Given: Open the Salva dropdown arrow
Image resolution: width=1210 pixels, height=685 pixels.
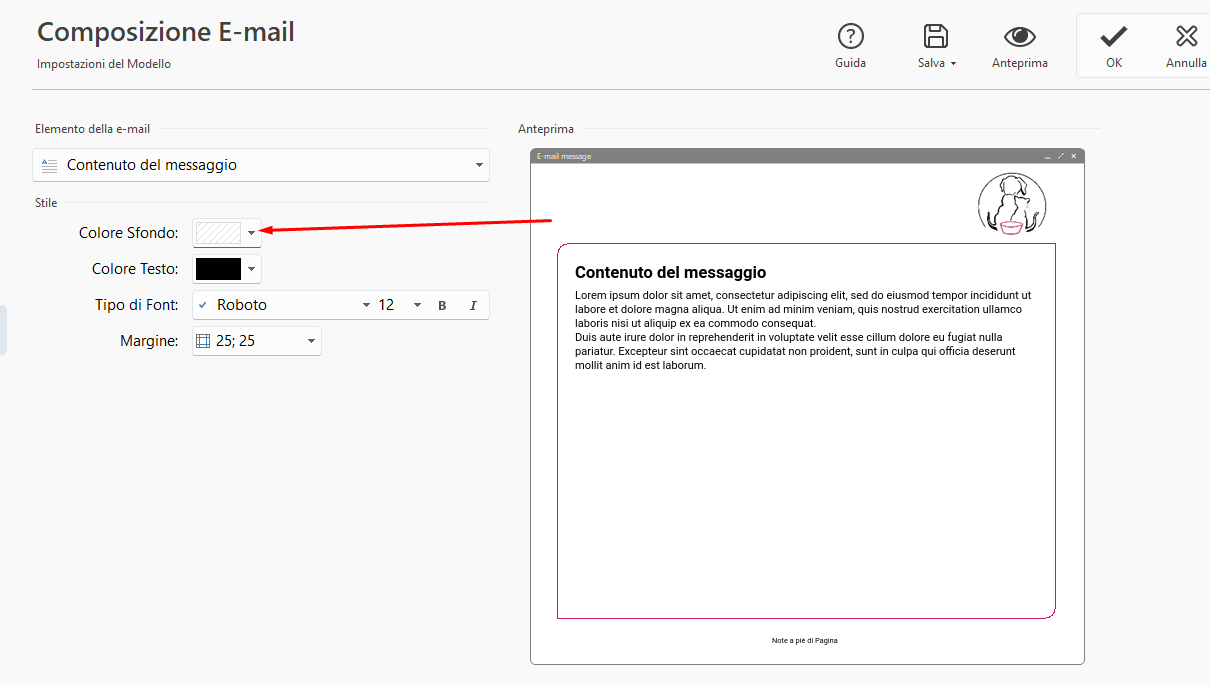Looking at the screenshot, I should pyautogui.click(x=953, y=64).
